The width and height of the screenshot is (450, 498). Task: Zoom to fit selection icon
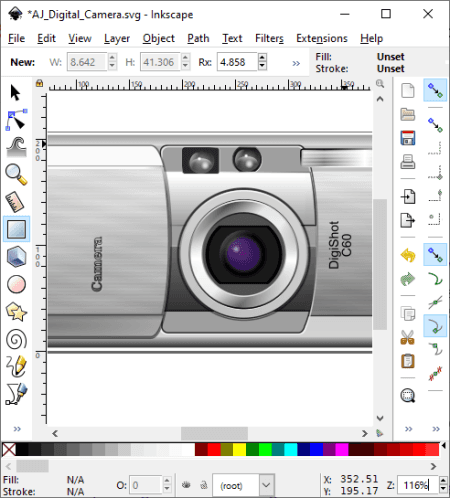coord(408,396)
